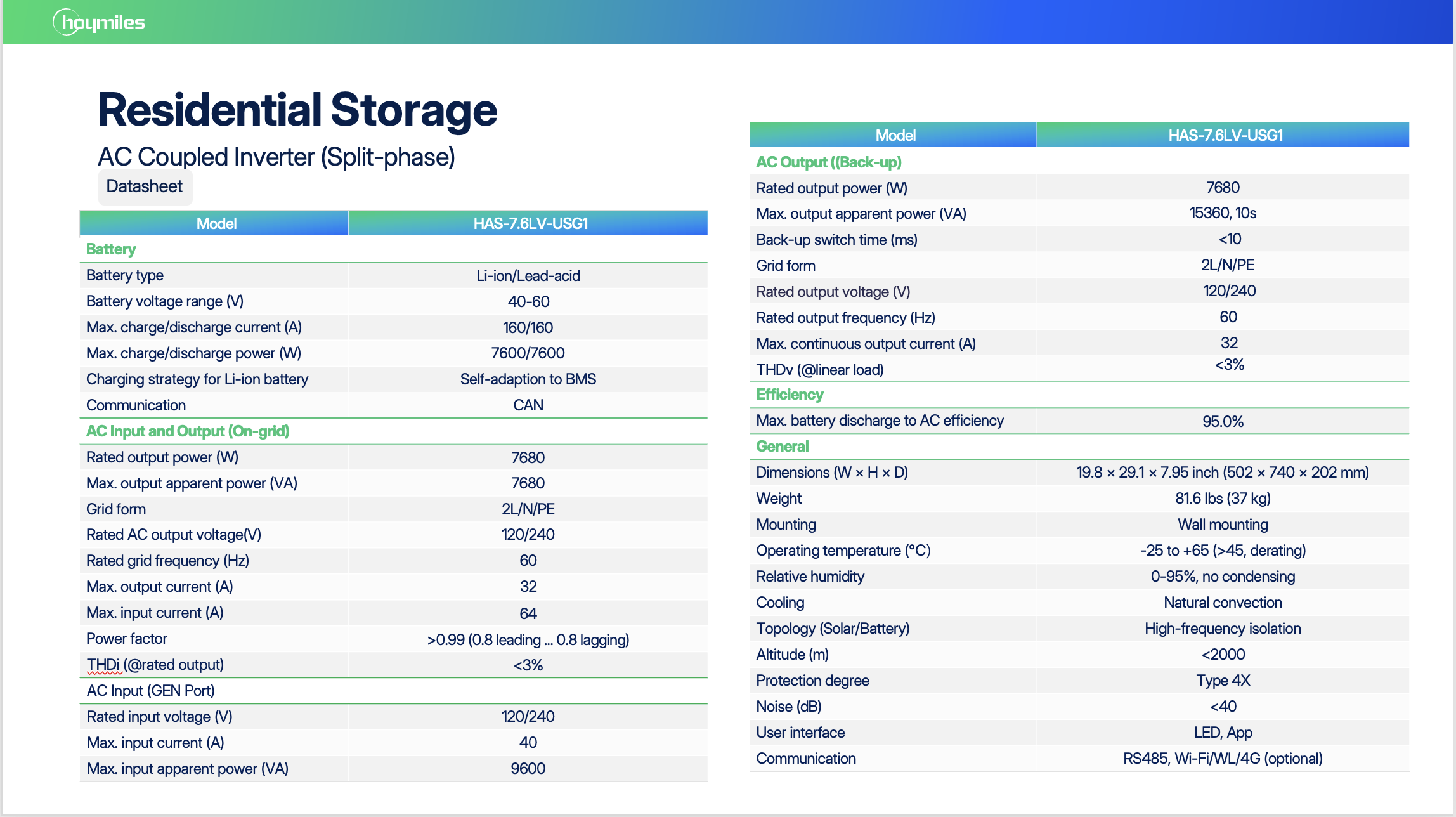Click the Max. battery discharge efficiency value
1456x817 pixels.
point(1222,421)
